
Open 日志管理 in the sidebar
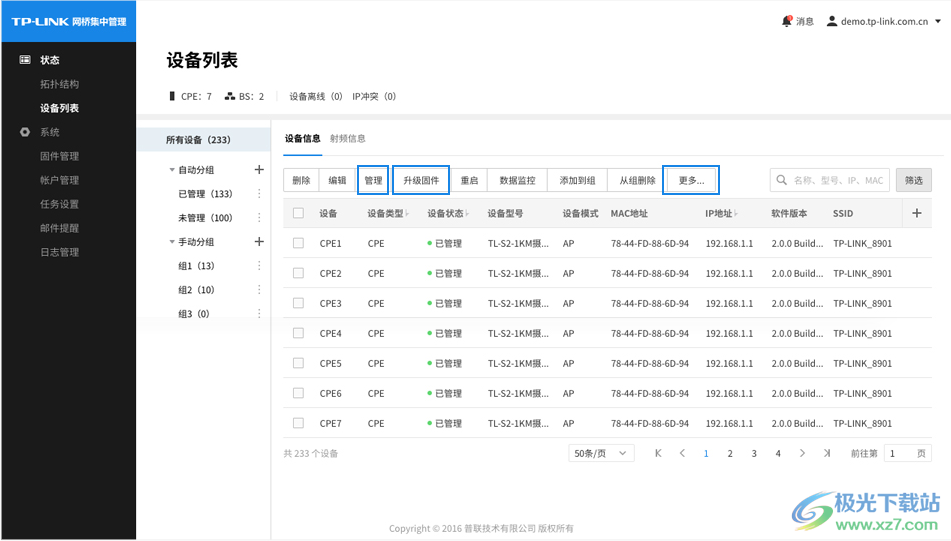coord(59,252)
